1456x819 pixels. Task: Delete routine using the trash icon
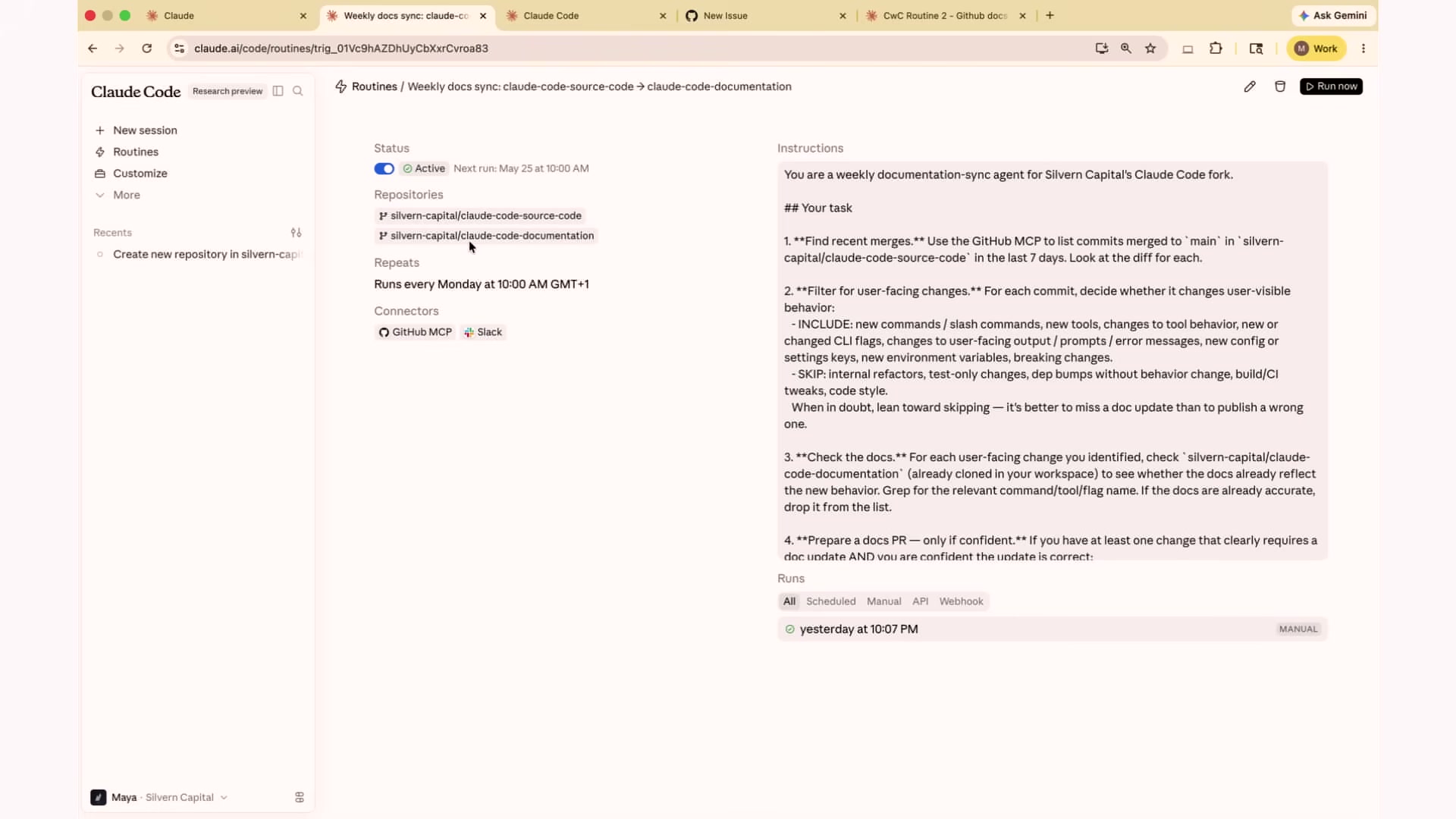(x=1280, y=86)
